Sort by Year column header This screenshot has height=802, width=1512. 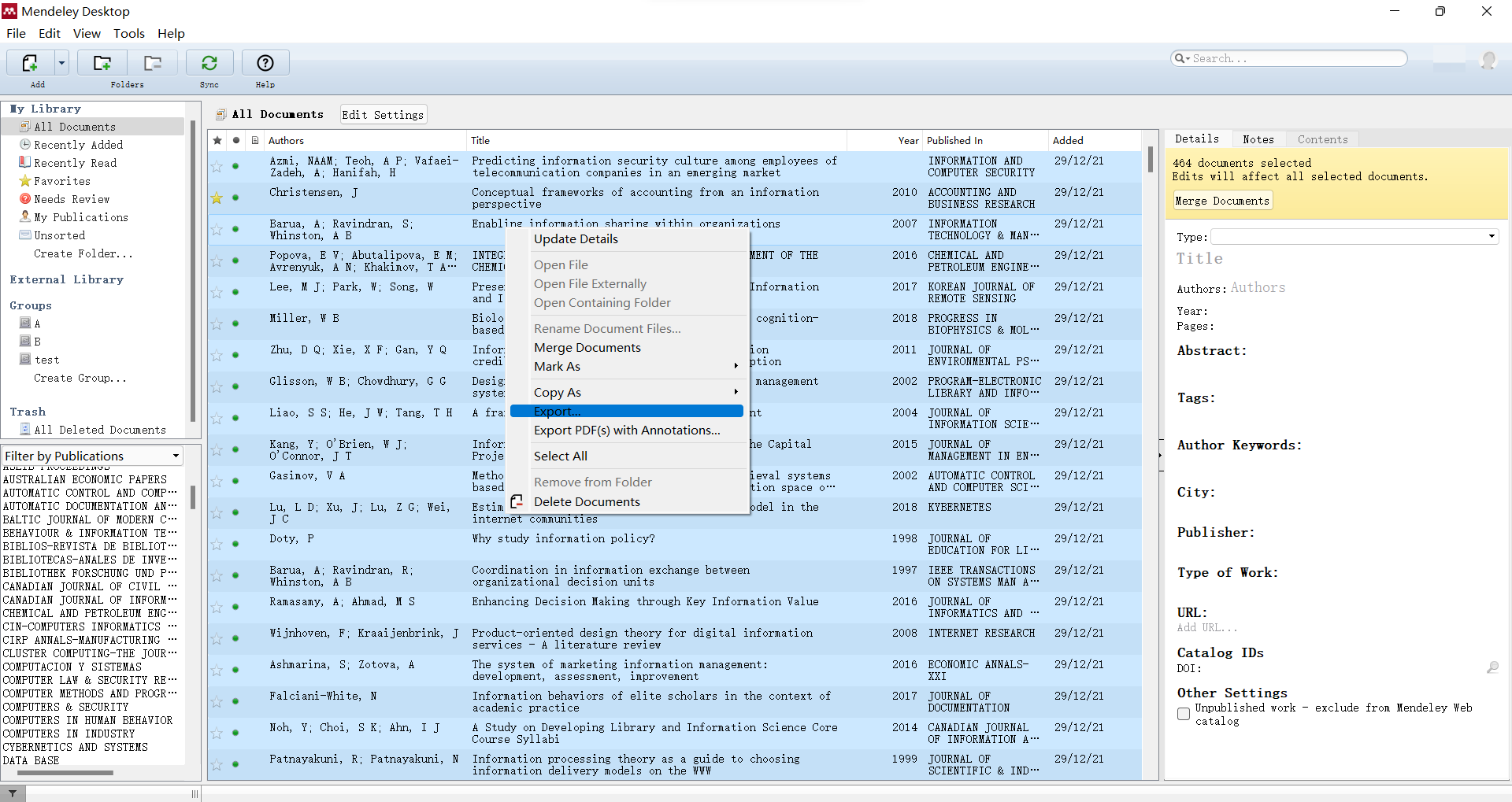884,140
